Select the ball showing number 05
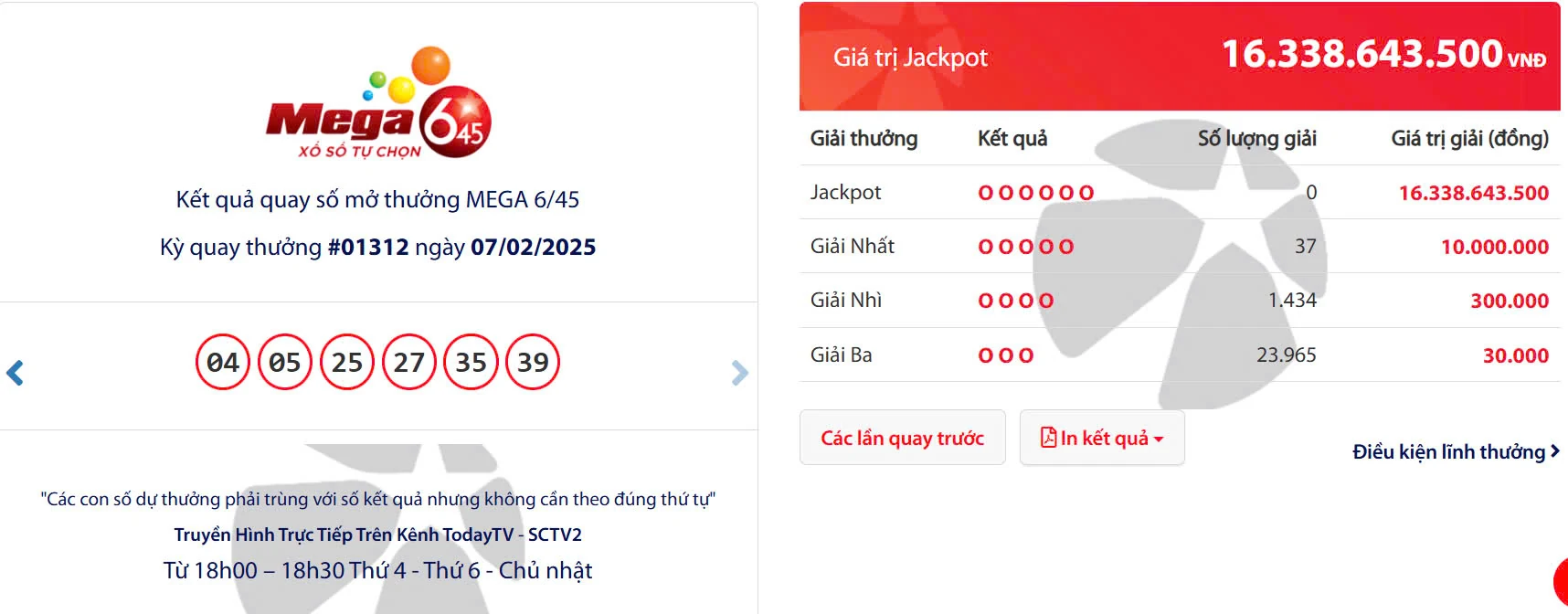1568x614 pixels. [284, 362]
